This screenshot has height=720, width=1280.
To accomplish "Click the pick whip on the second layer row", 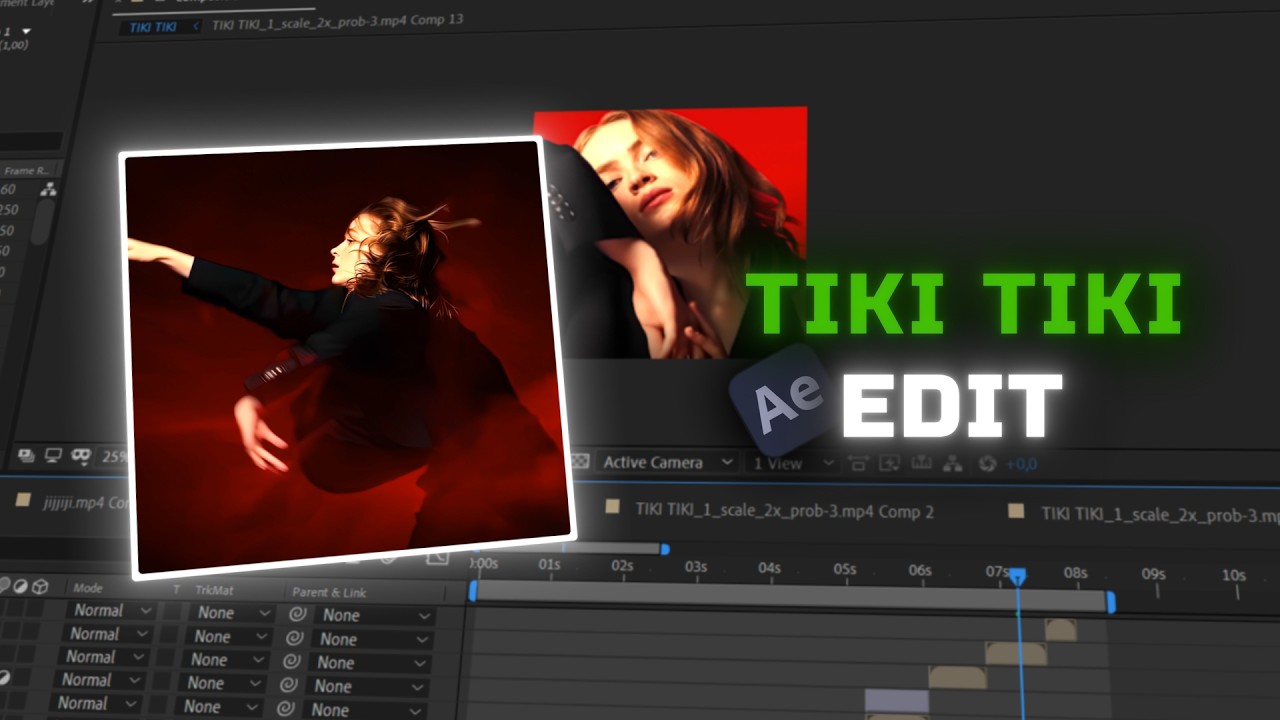I will pos(295,638).
